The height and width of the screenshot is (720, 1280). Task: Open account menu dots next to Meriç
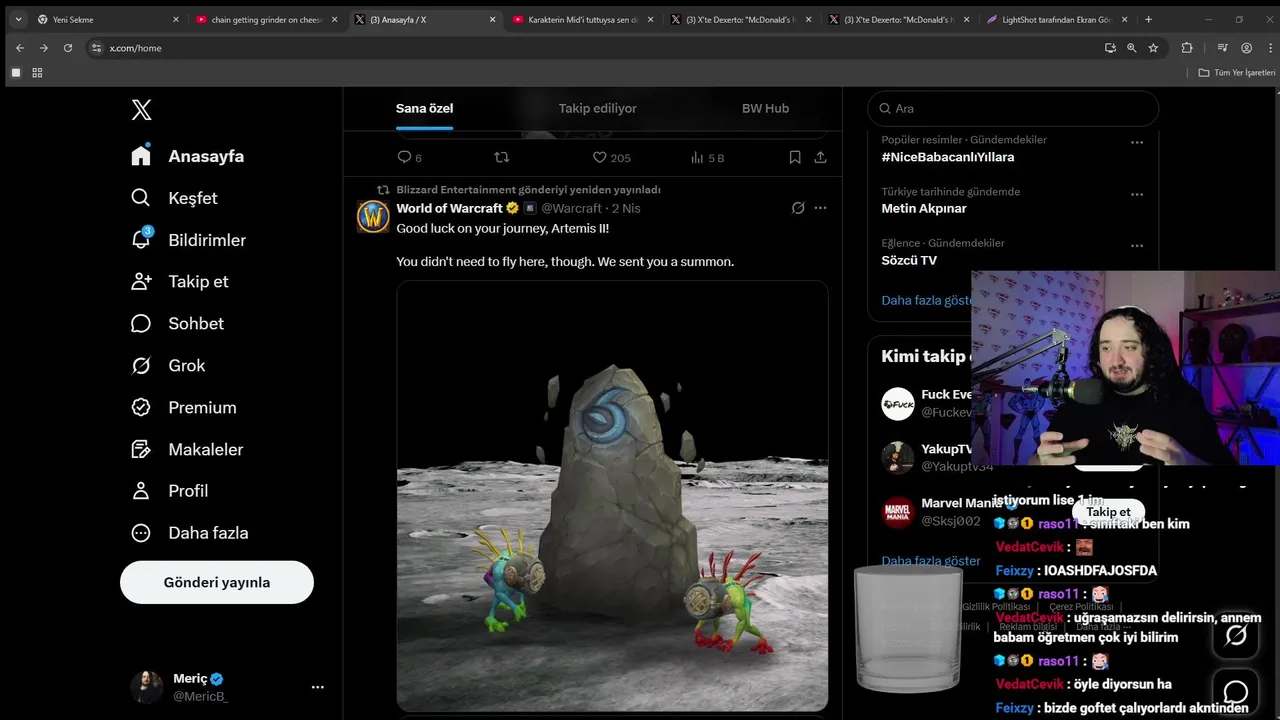click(x=317, y=687)
